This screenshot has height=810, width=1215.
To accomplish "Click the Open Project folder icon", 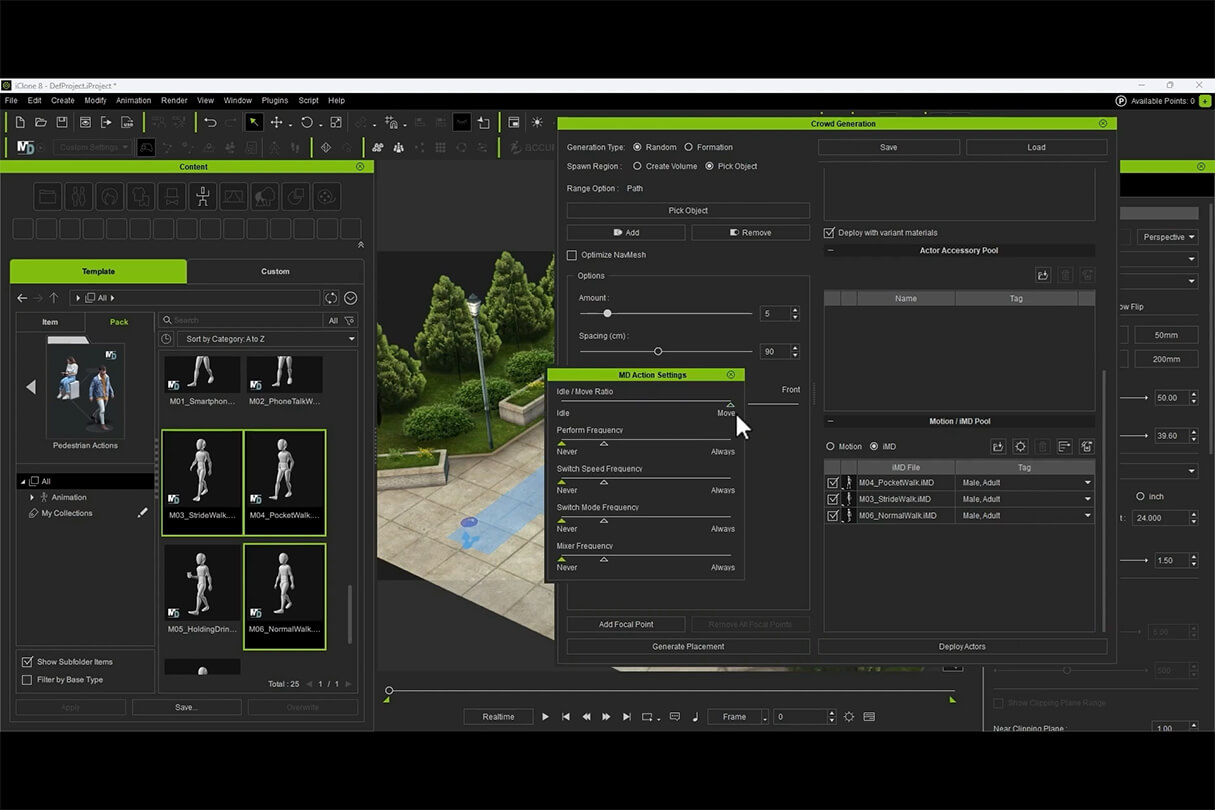I will point(41,122).
